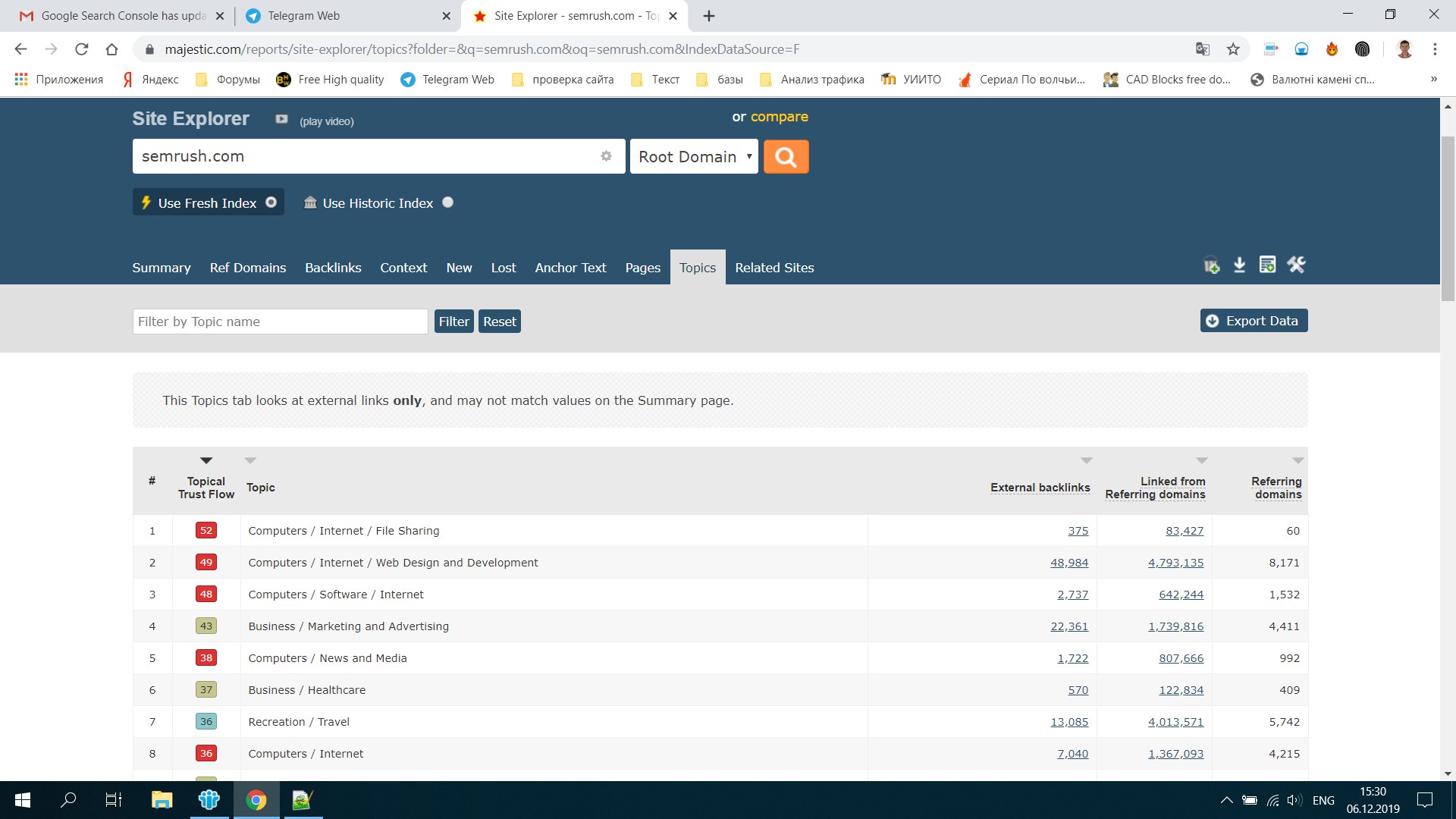
Task: Reload the page
Action: pos(81,49)
